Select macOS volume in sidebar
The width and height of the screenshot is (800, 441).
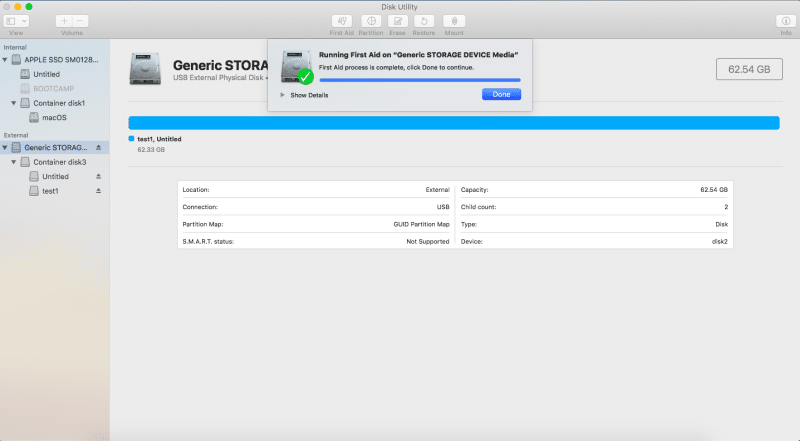point(55,117)
